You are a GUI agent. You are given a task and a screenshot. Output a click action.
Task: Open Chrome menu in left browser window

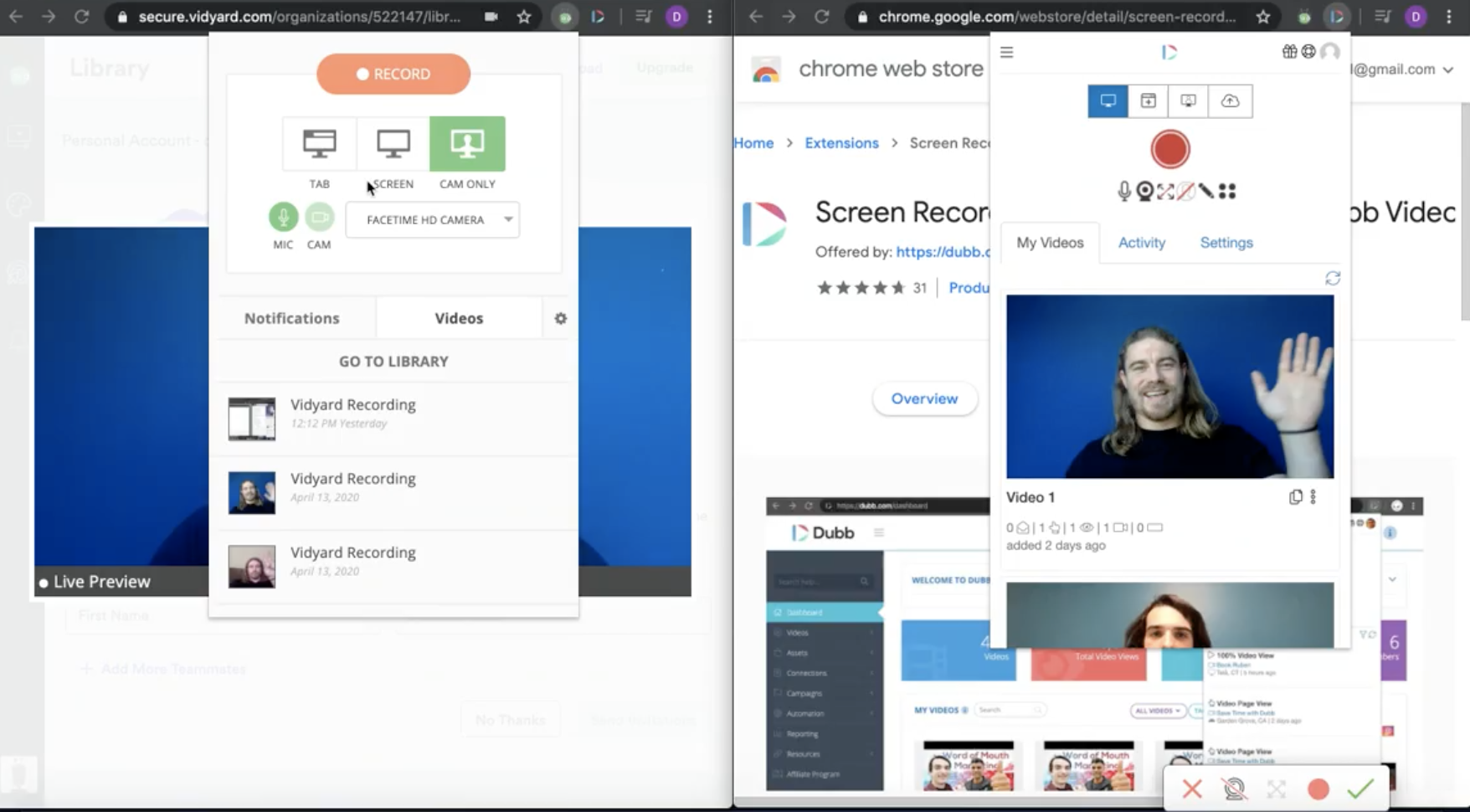[710, 17]
